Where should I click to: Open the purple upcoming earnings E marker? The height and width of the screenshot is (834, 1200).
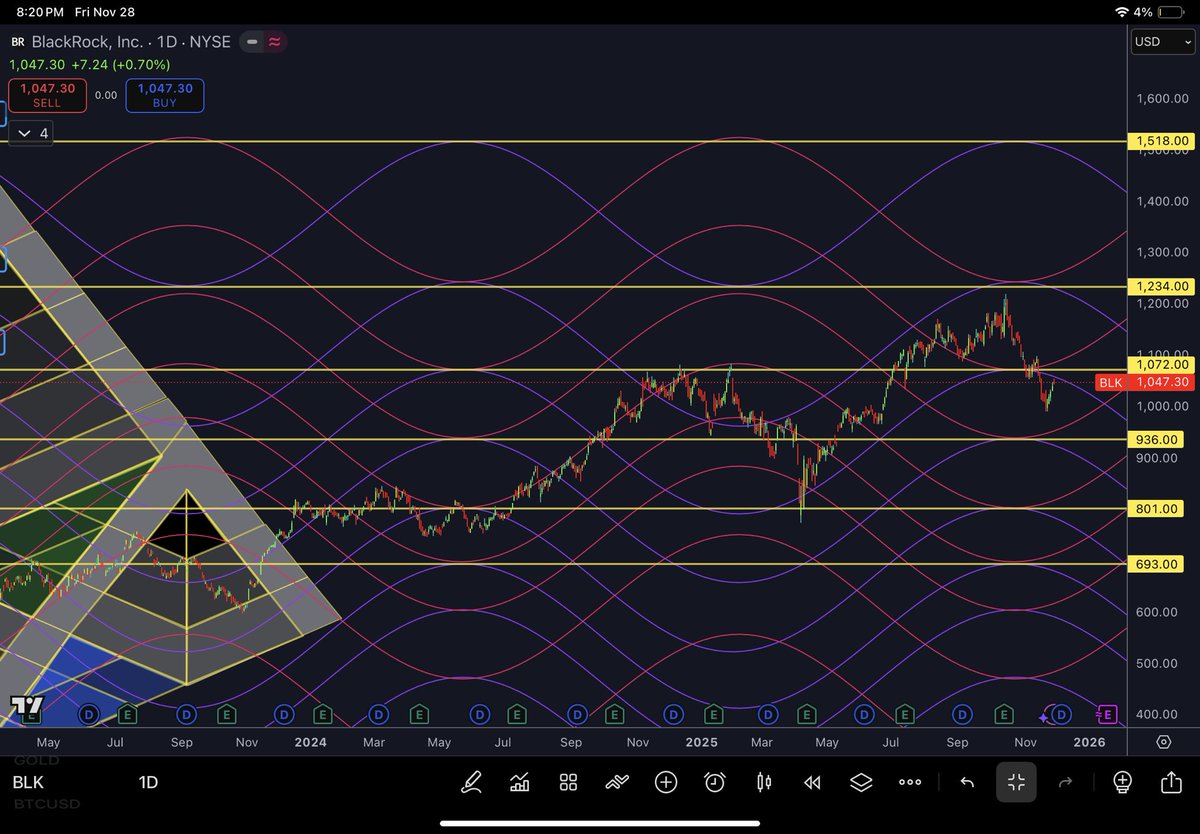1107,714
